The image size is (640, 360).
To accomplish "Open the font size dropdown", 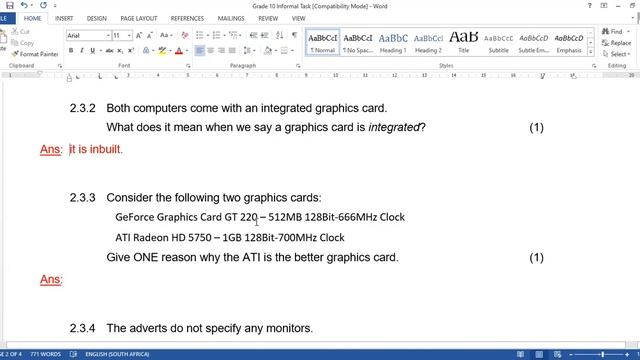I will (129, 36).
